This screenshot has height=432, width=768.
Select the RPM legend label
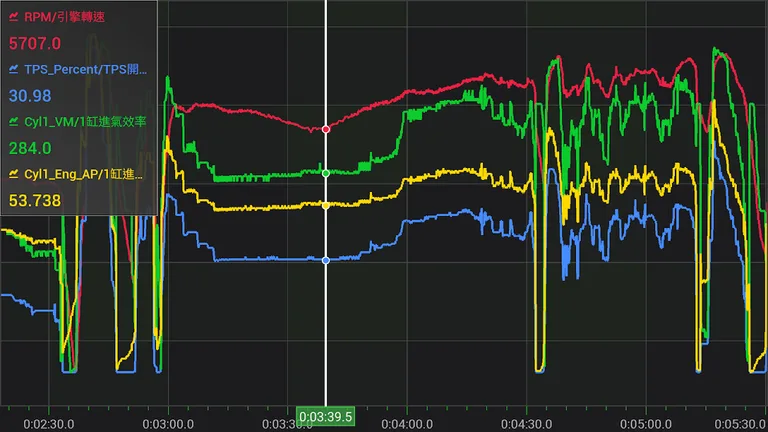coord(64,17)
